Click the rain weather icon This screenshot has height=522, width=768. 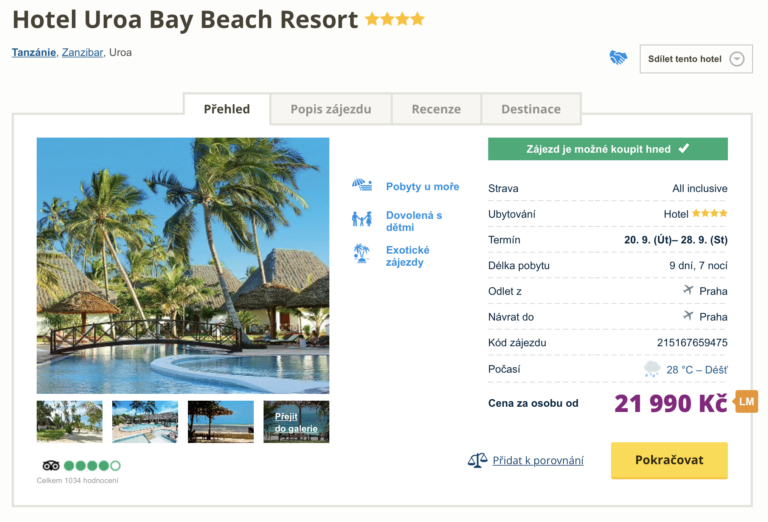pyautogui.click(x=652, y=369)
